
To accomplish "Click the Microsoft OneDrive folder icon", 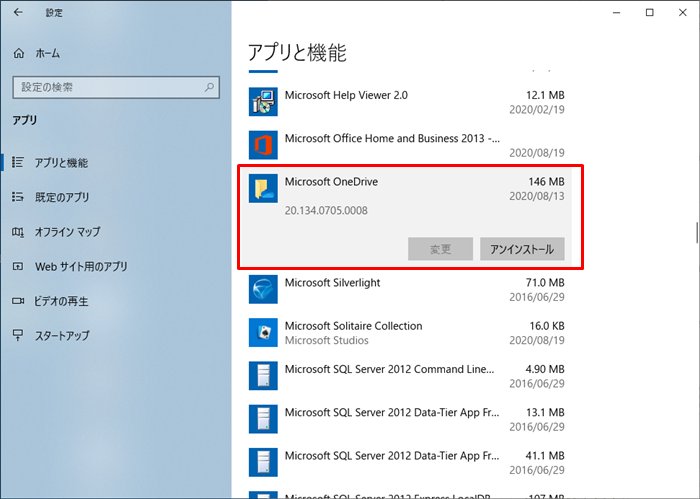I will click(263, 188).
